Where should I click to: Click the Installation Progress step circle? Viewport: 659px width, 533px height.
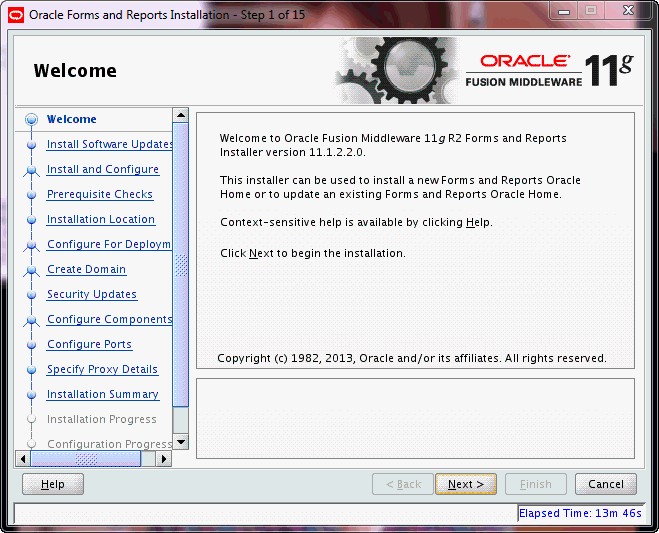[31, 419]
